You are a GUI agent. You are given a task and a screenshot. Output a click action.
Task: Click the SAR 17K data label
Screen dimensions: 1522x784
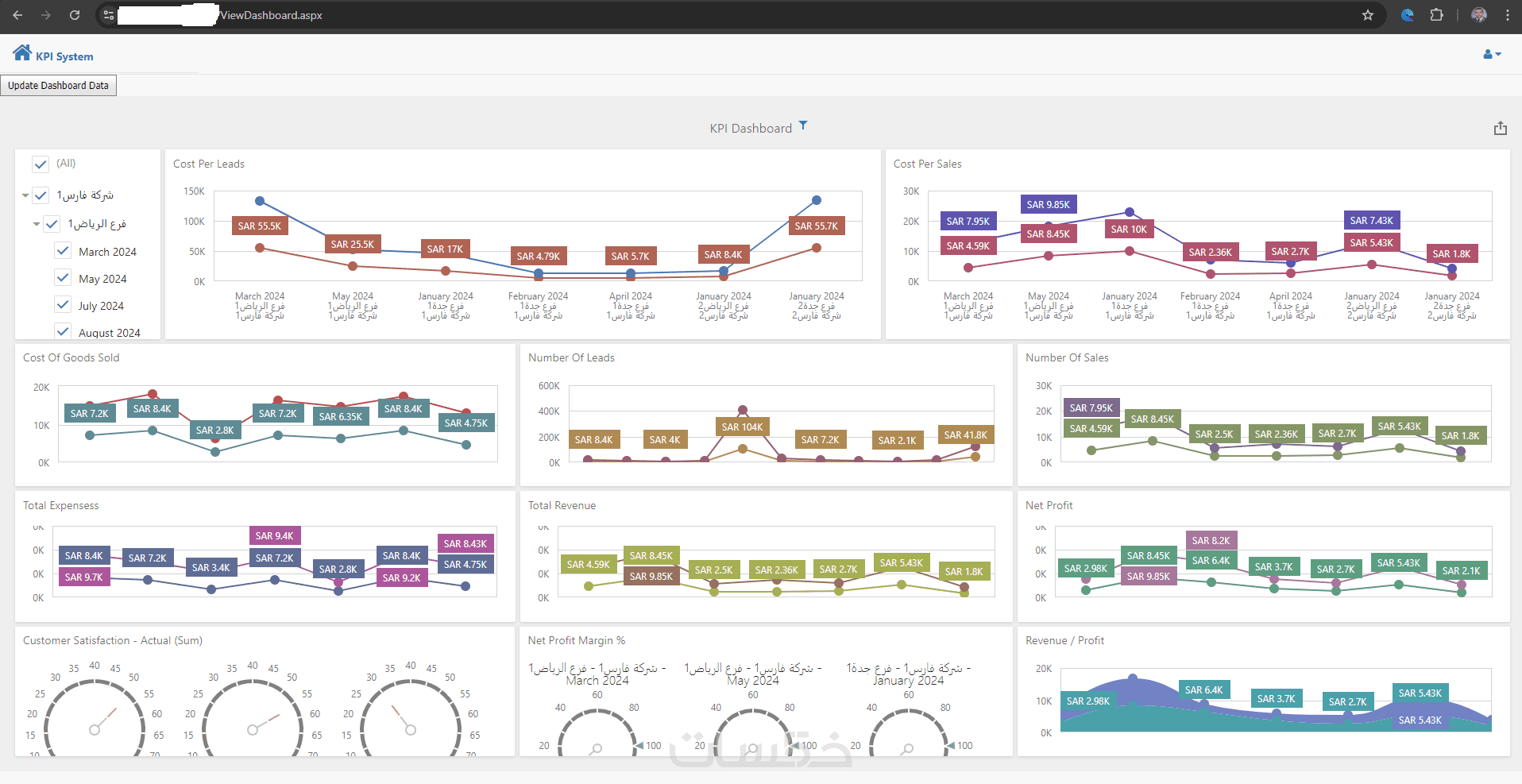click(x=445, y=249)
